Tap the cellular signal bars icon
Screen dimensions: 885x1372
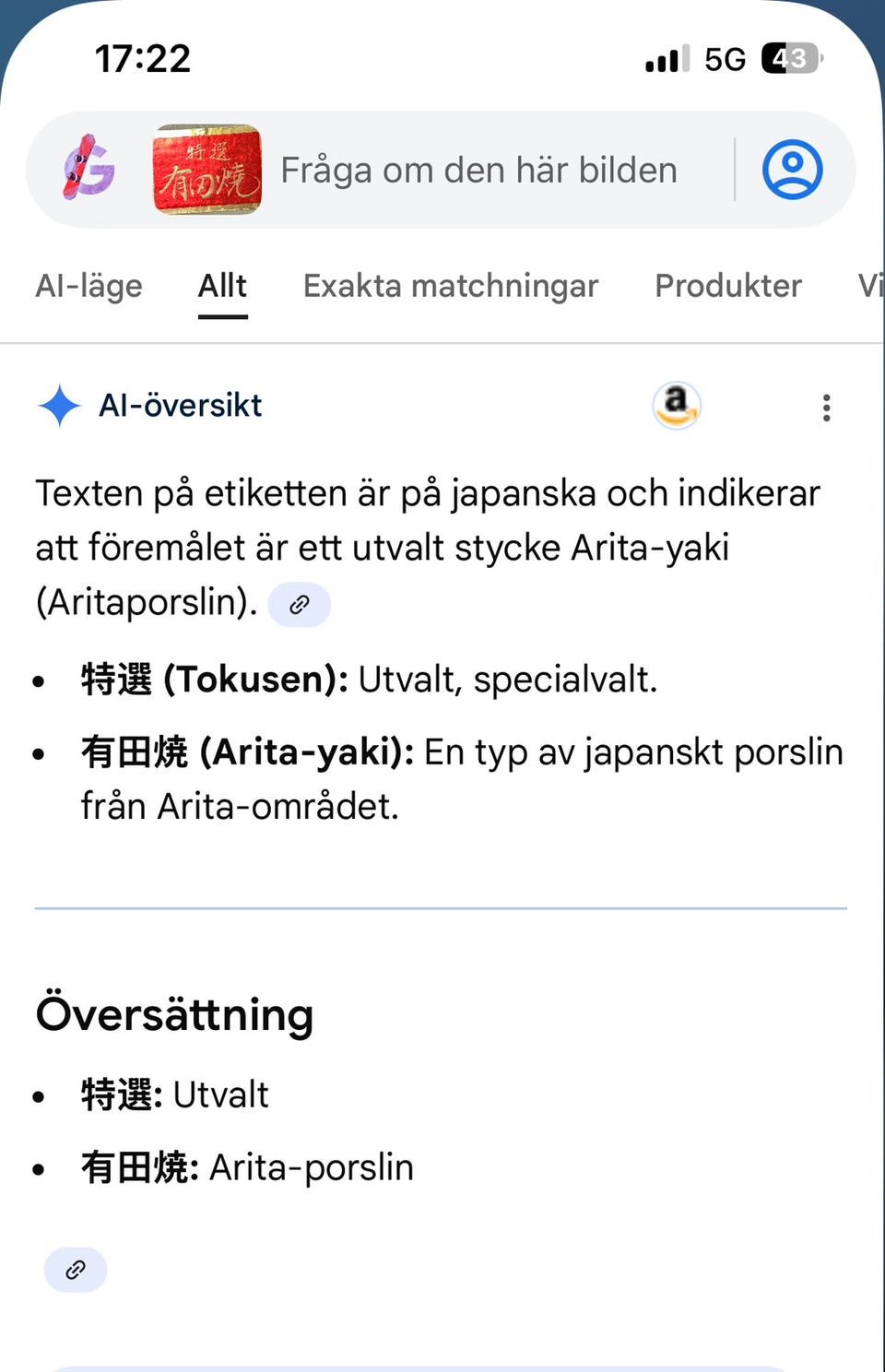(x=667, y=59)
